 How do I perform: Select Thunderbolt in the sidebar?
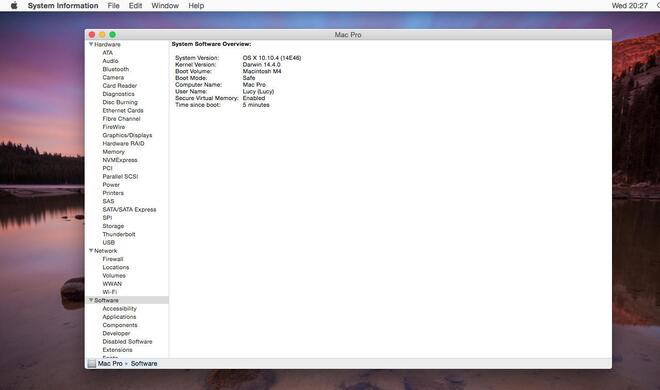119,234
